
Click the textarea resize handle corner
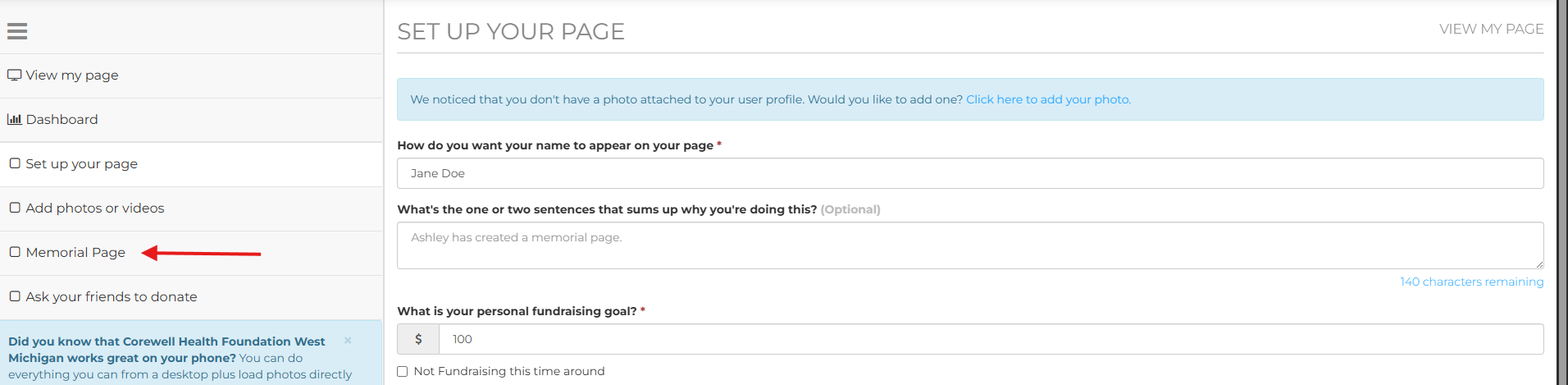[1539, 264]
